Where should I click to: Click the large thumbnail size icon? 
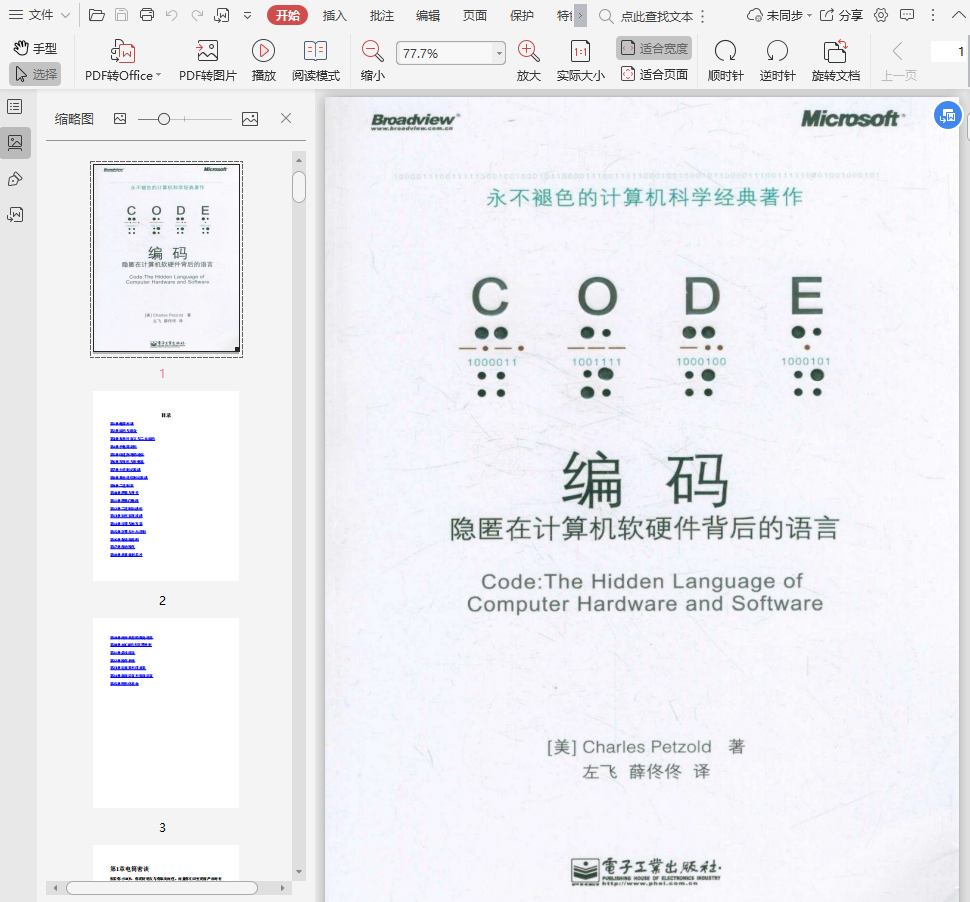(250, 119)
